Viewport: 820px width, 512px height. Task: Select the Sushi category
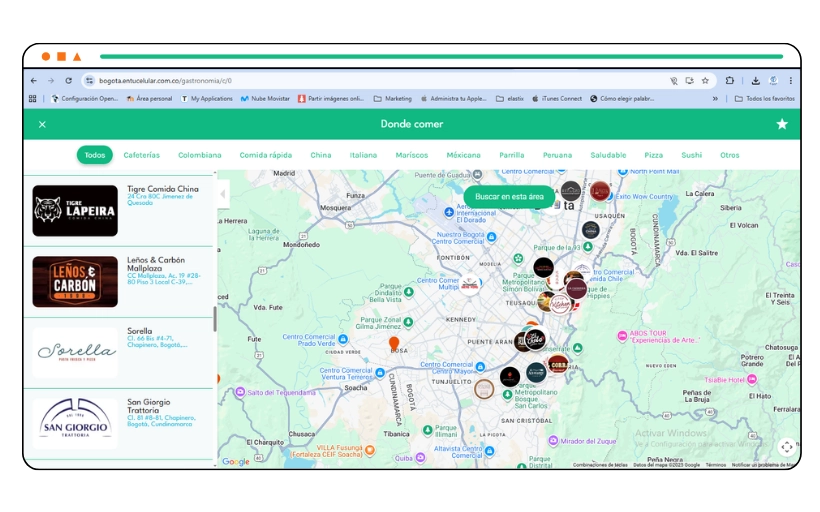click(691, 155)
